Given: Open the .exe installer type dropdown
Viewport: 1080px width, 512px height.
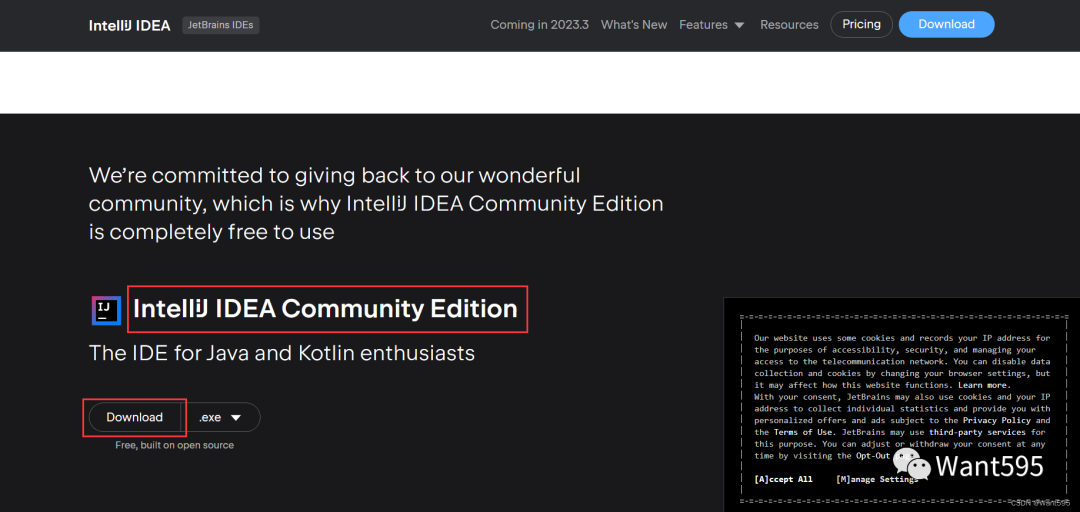Looking at the screenshot, I should coord(220,417).
